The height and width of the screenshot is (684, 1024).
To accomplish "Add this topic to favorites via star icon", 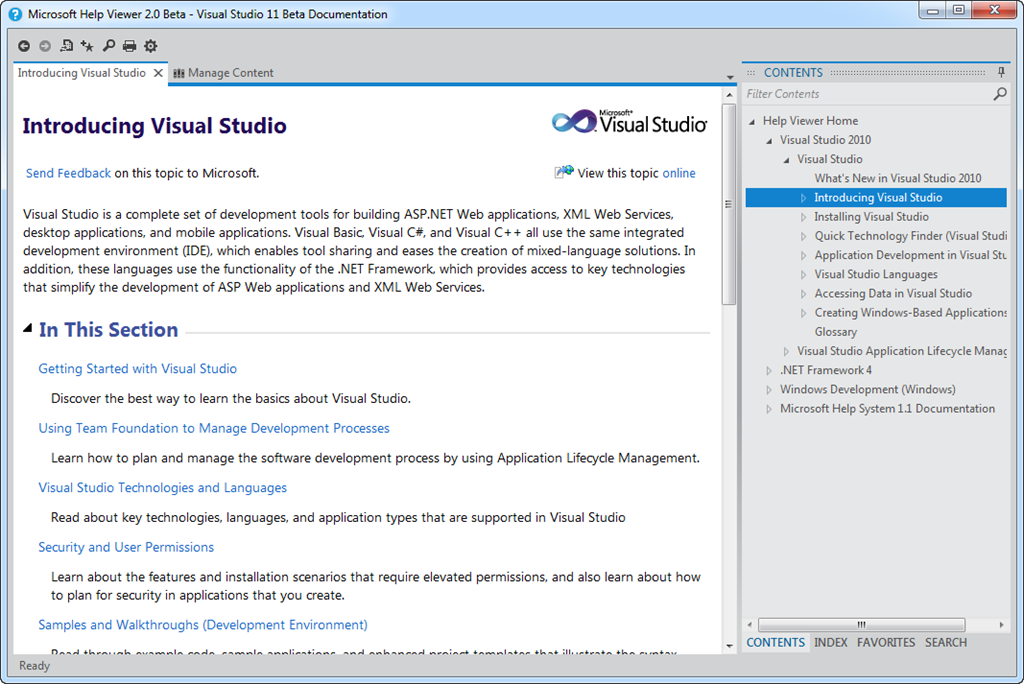I will pyautogui.click(x=87, y=46).
